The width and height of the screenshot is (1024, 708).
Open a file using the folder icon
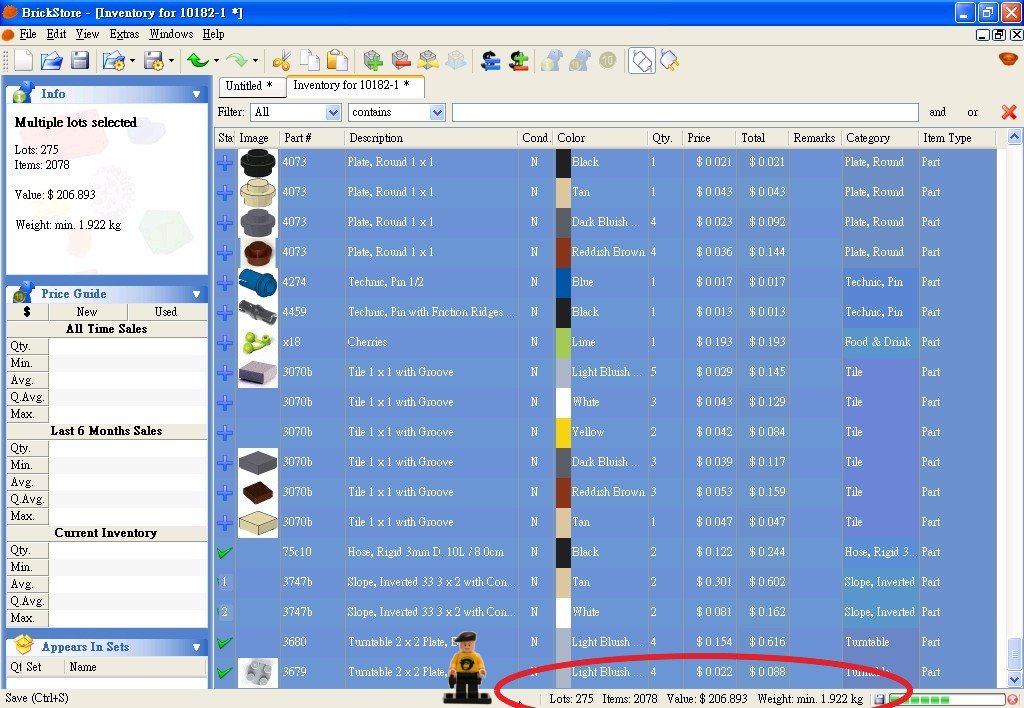point(52,61)
